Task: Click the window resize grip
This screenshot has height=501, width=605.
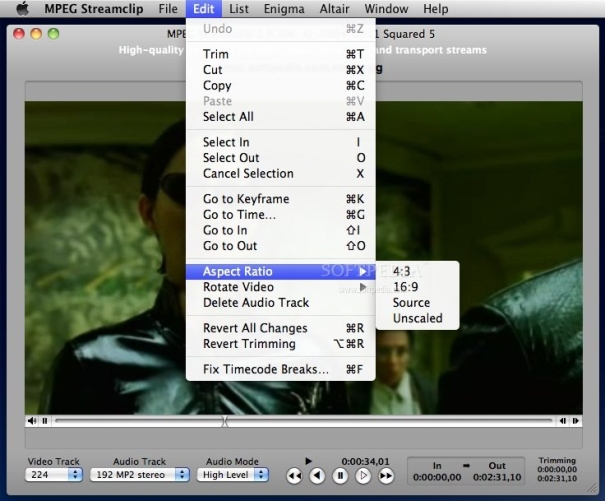Action: 592,489
